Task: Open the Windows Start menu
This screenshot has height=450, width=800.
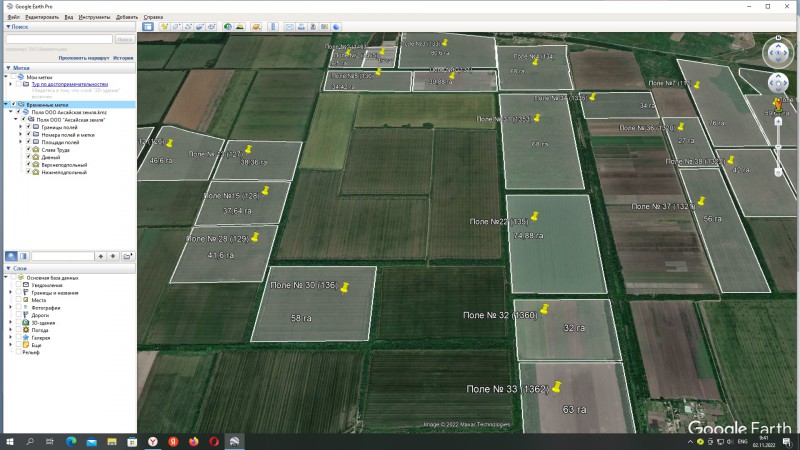Action: 9,441
